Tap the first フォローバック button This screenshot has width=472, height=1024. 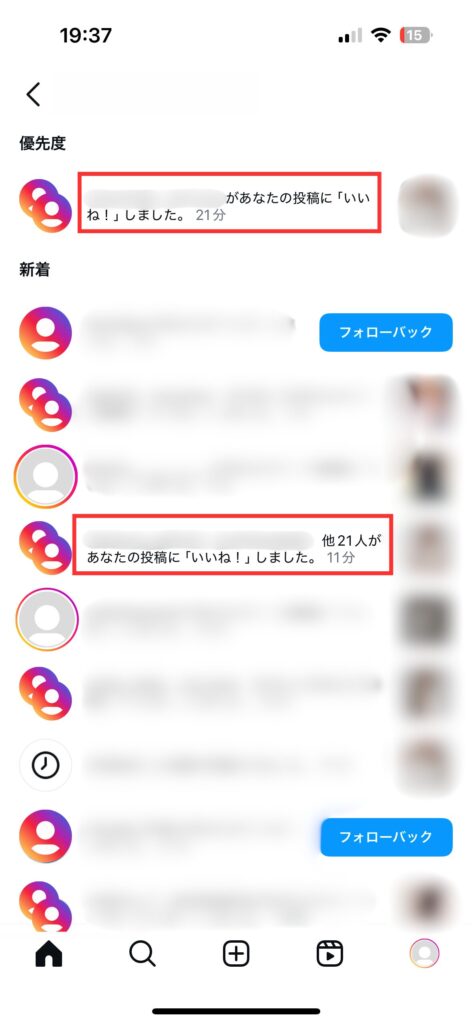pos(386,332)
